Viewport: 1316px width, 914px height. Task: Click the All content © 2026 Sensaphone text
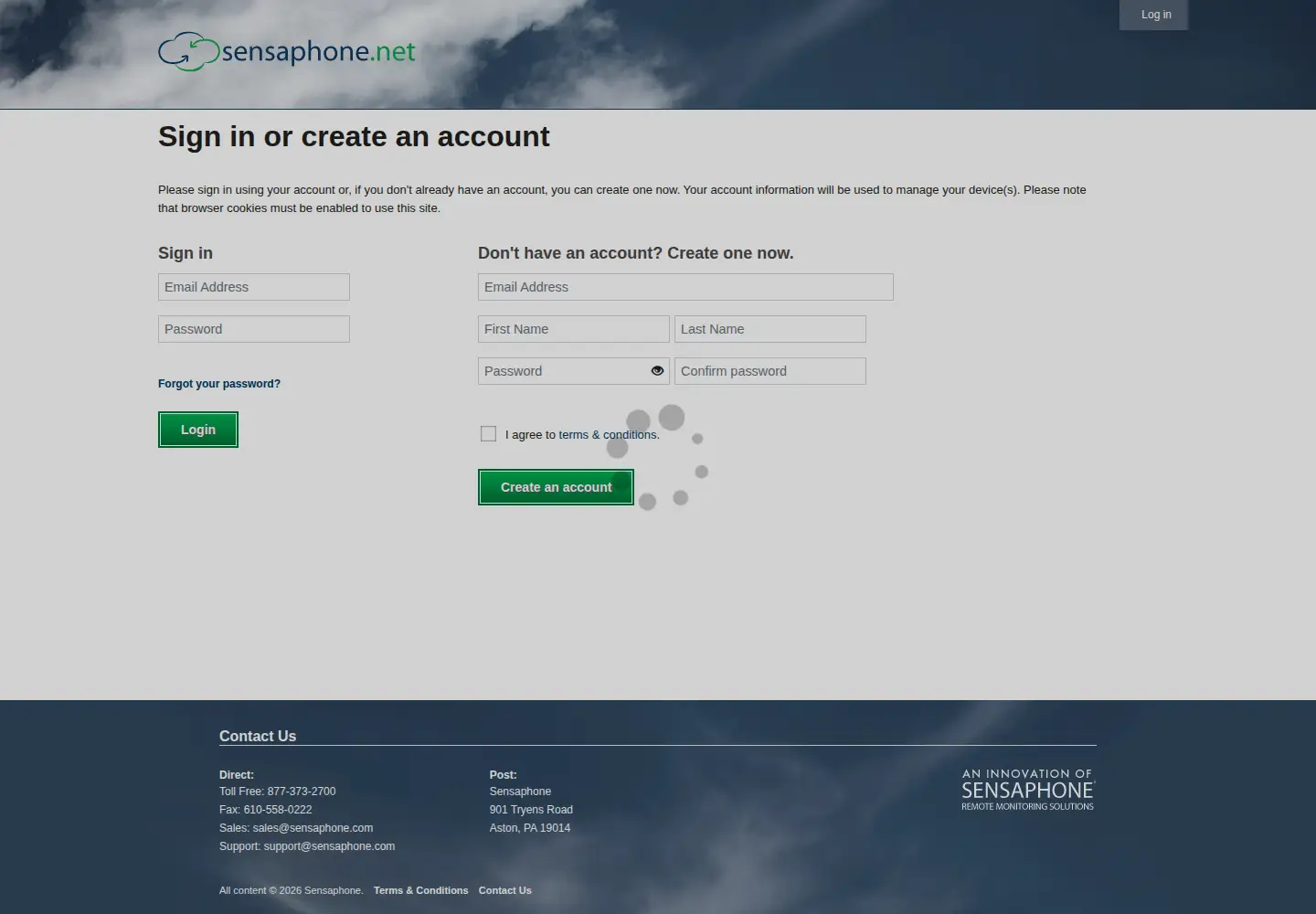tap(292, 890)
